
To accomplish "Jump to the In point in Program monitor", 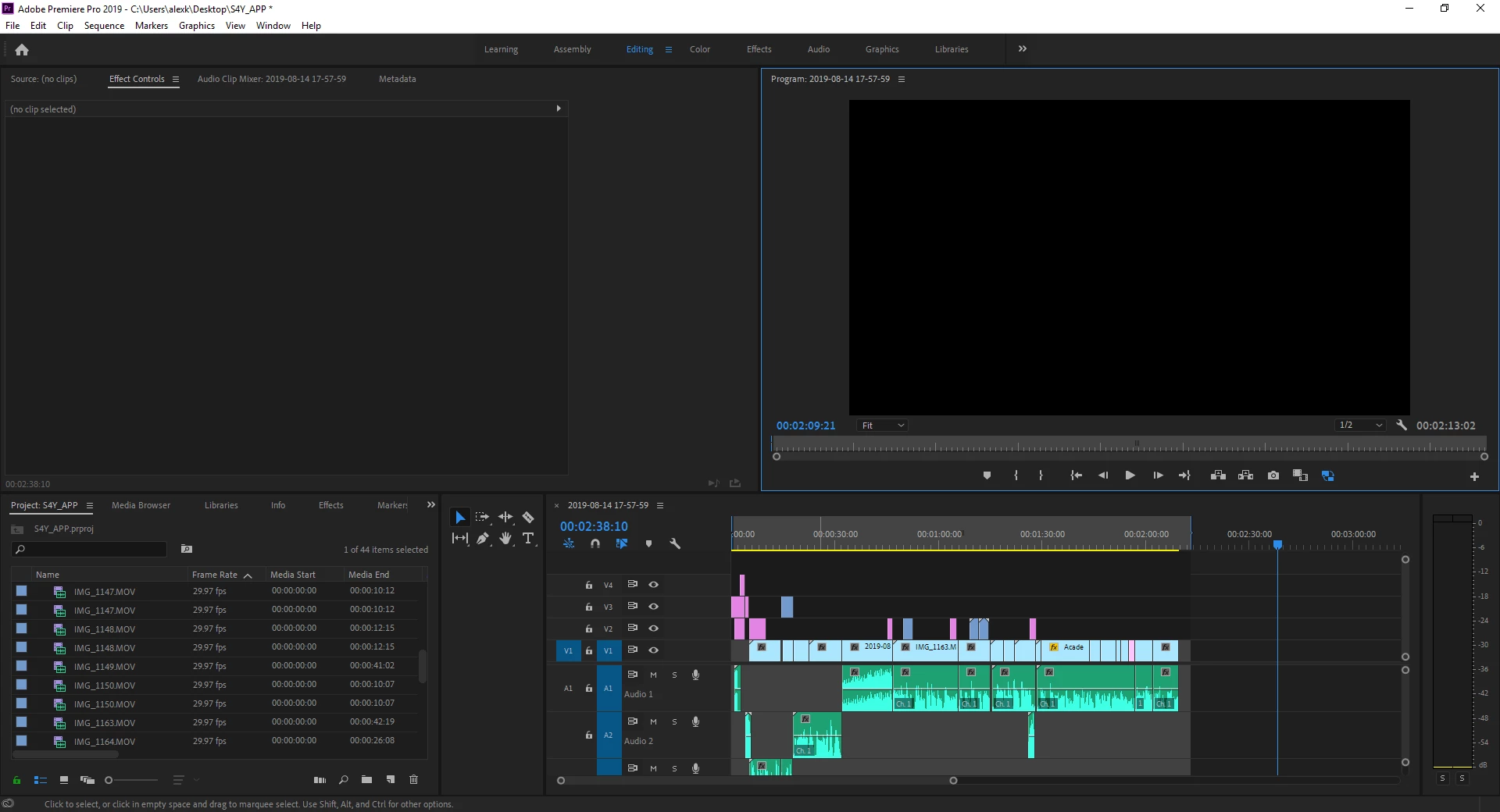I will coord(1076,475).
